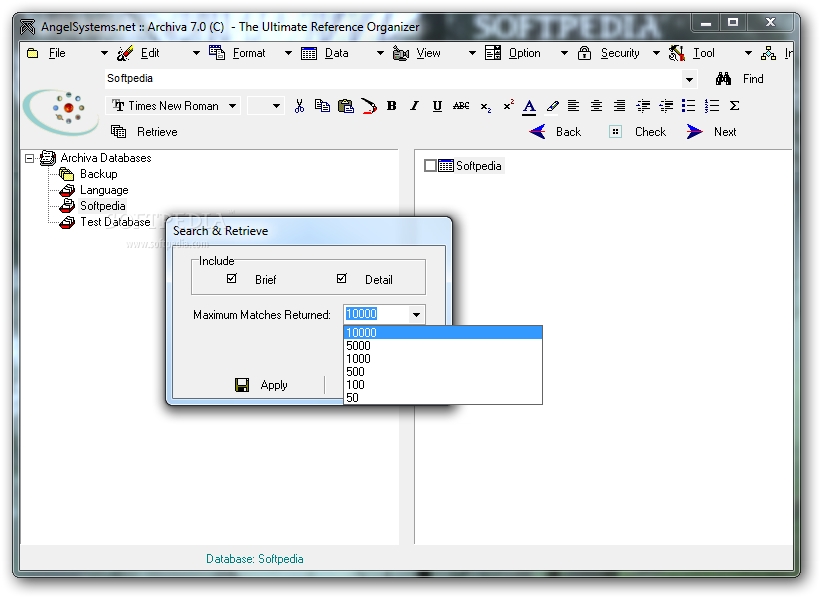The width and height of the screenshot is (821, 598).
Task: Open the Format menu dropdown arrow
Action: 288,53
